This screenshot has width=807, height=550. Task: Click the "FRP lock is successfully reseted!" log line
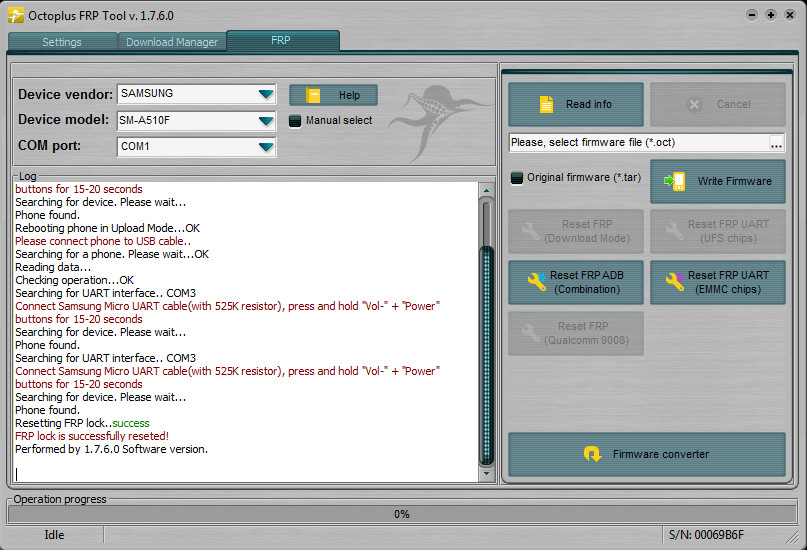coord(92,436)
